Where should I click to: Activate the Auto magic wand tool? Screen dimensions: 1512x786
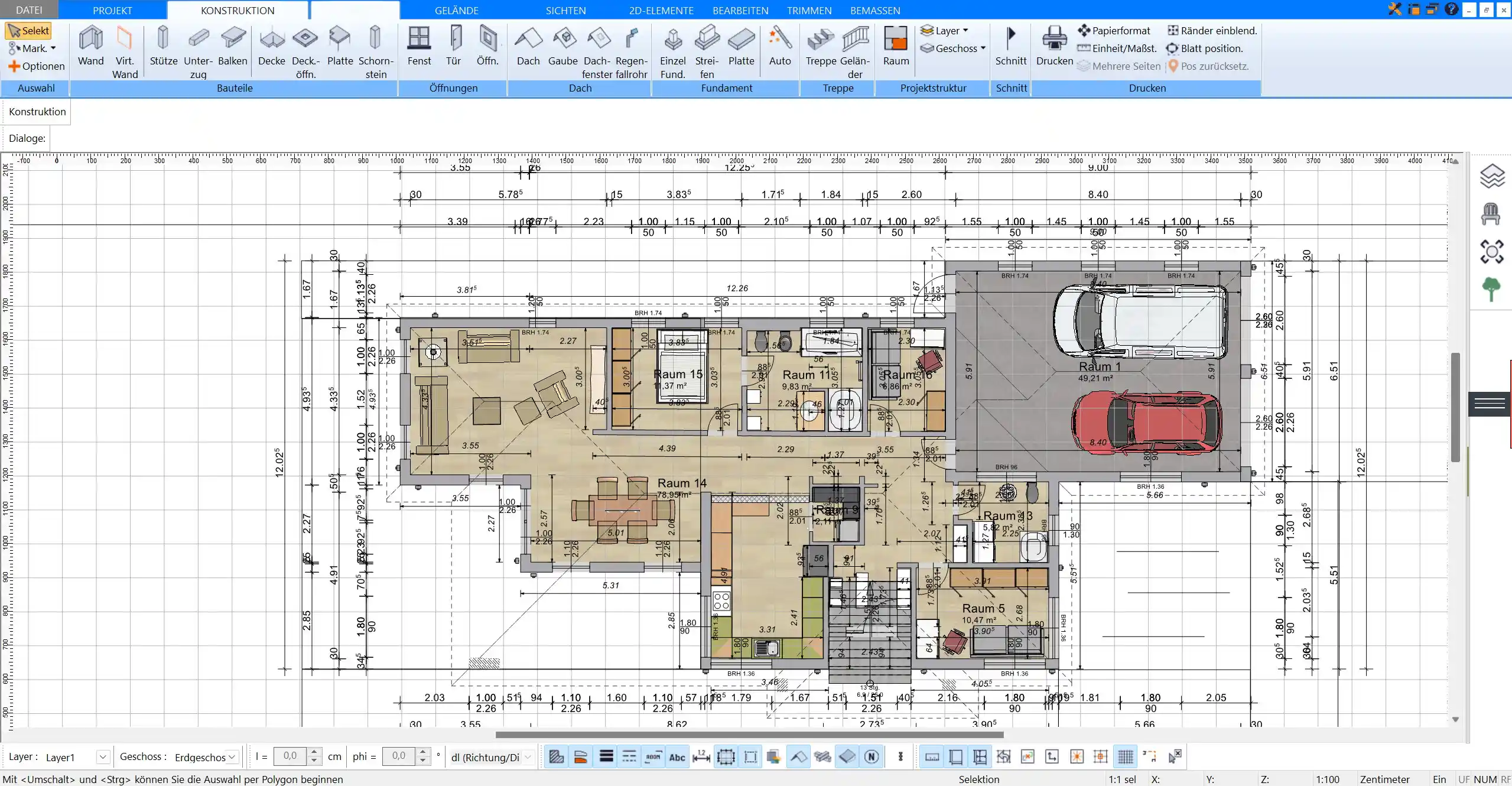[780, 46]
